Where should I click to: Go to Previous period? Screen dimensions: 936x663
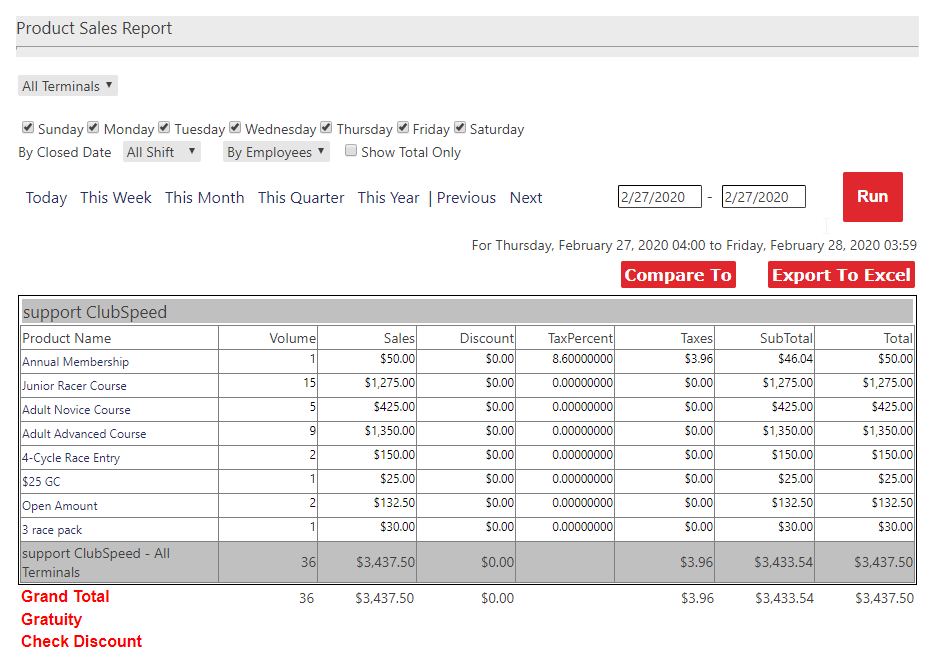point(466,198)
